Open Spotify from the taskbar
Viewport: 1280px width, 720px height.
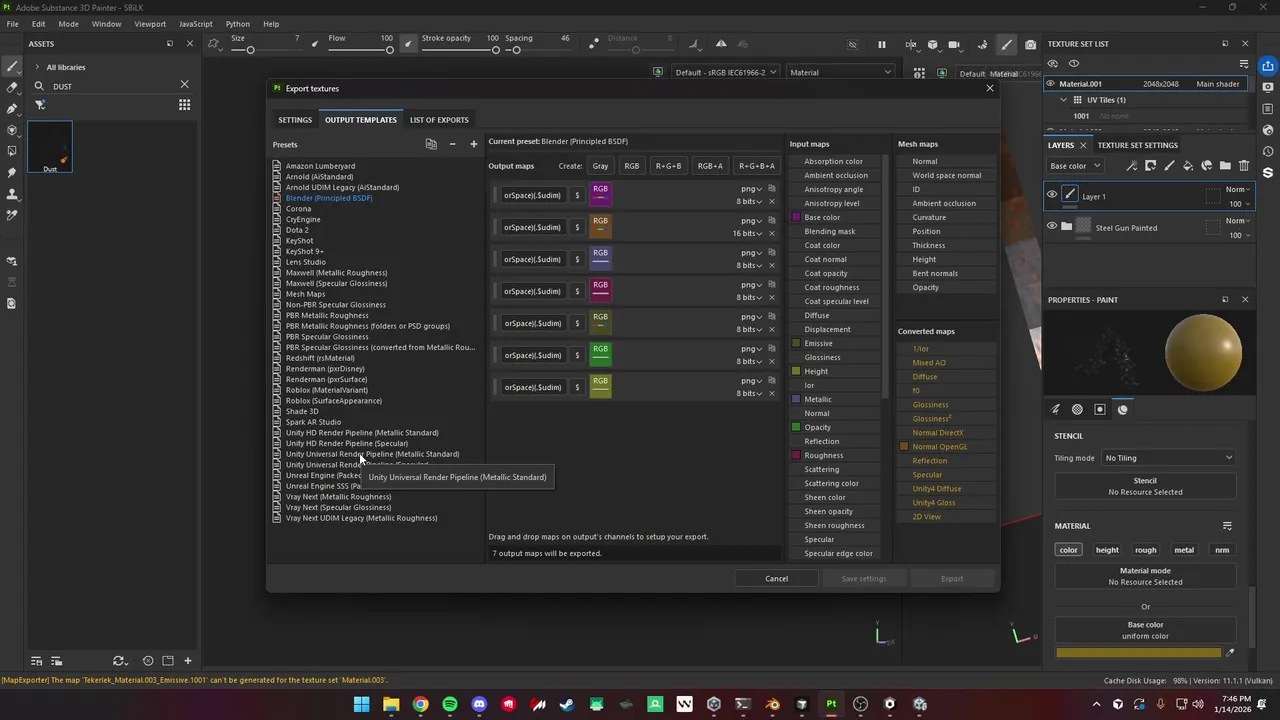[x=450, y=704]
